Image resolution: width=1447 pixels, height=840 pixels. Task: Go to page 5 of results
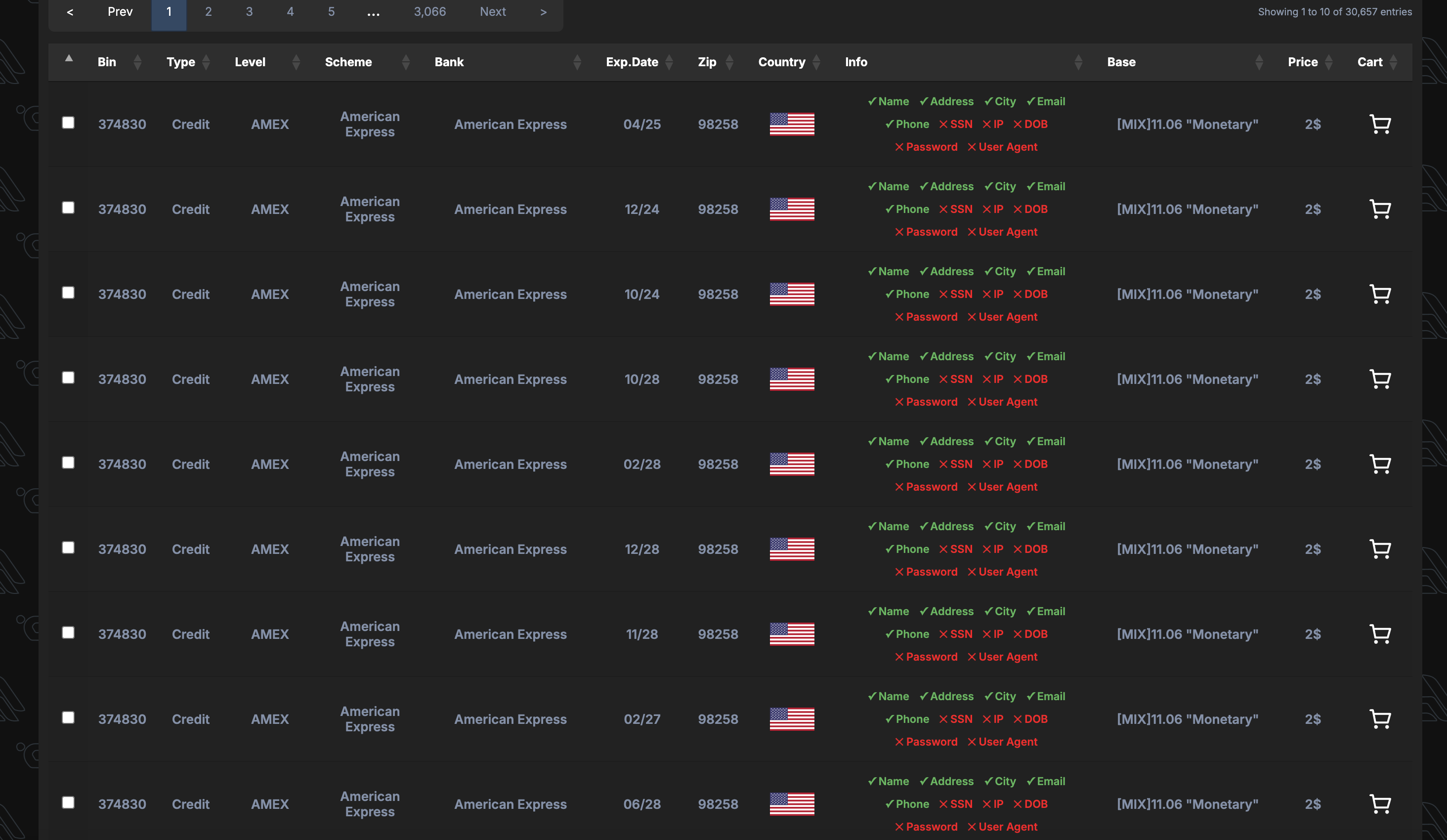331,12
